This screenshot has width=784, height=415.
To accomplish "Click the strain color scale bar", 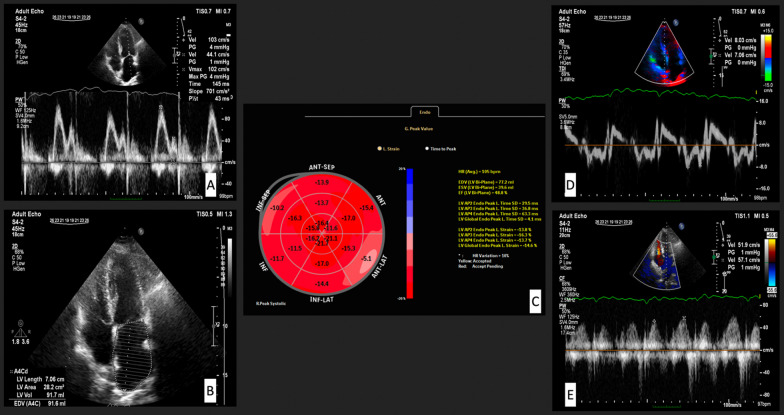I will pos(410,234).
